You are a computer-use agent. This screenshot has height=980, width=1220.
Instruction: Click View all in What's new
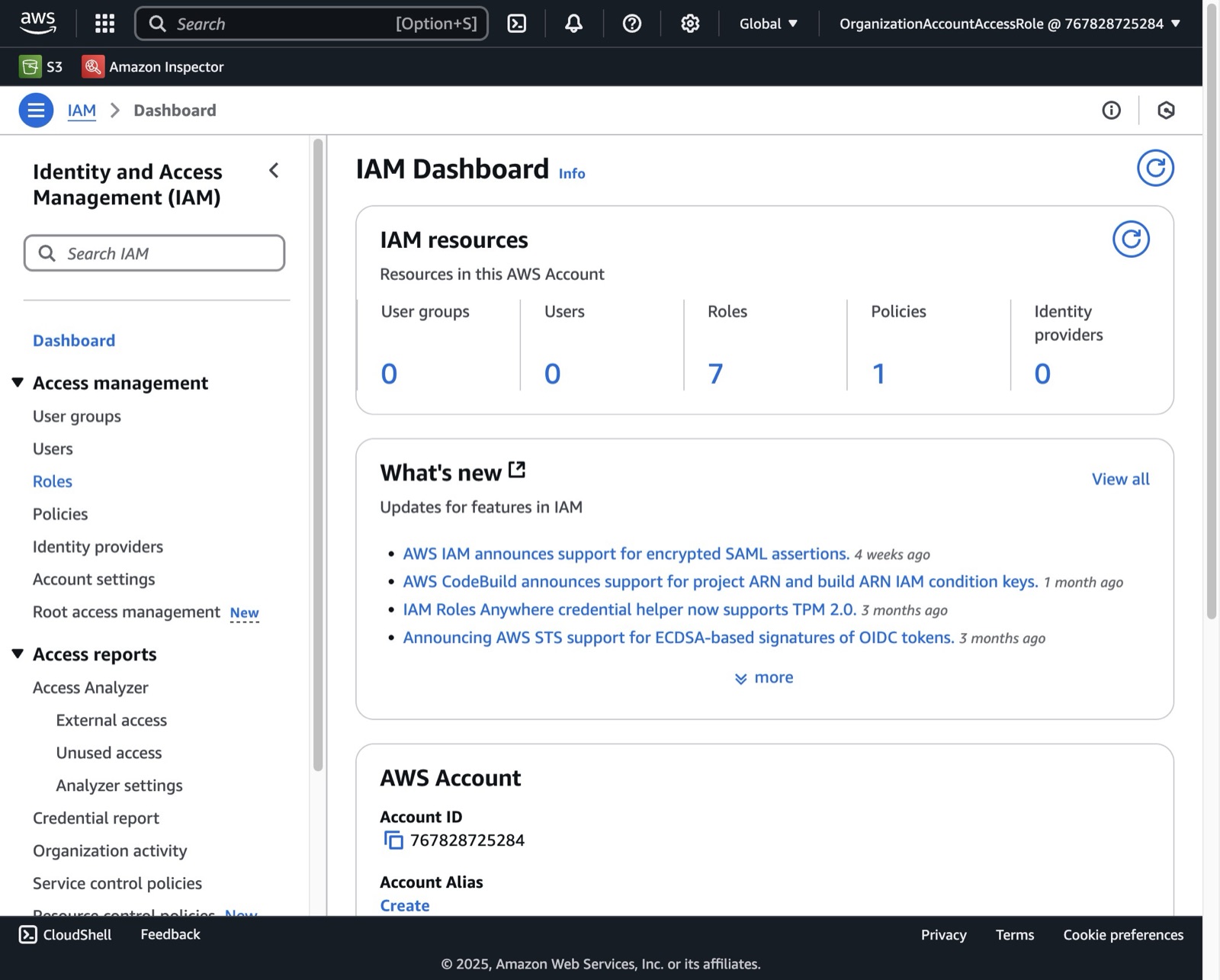[1120, 479]
